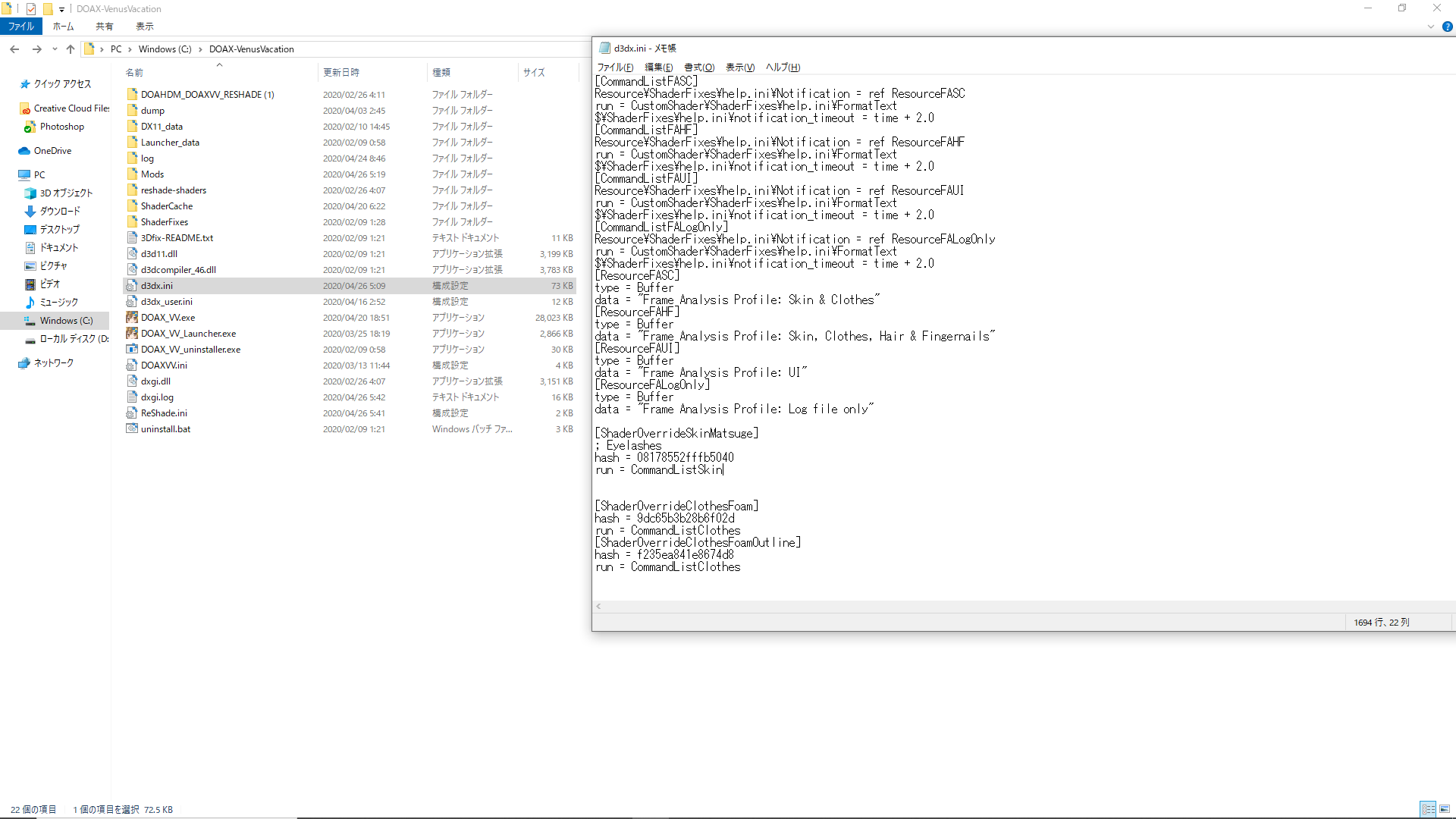Open the 表示 ribbon tab in Explorer
Screen dimensions: 1456x819
[x=145, y=27]
